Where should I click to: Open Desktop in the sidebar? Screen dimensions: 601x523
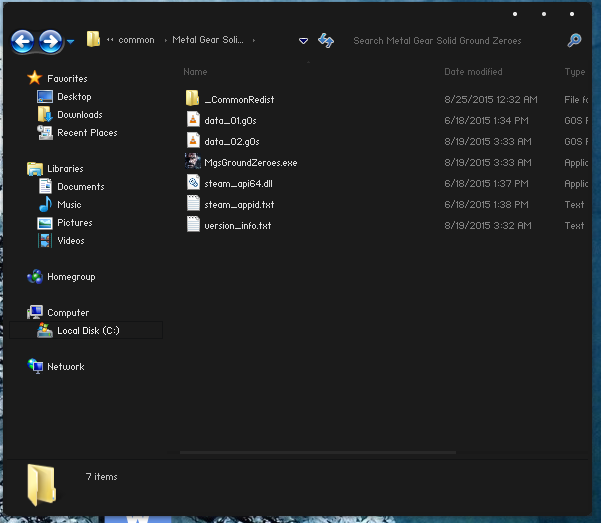74,97
